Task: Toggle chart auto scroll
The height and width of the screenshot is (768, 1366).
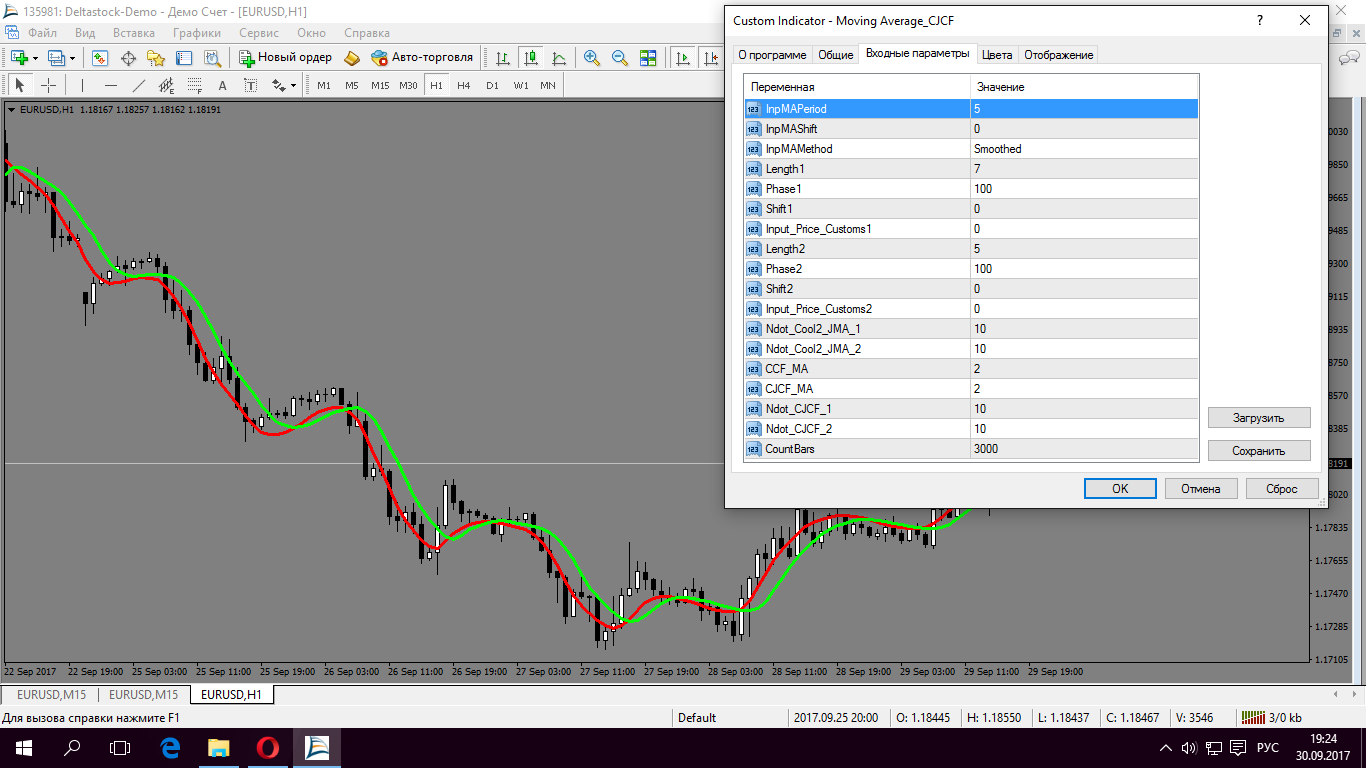Action: click(684, 58)
